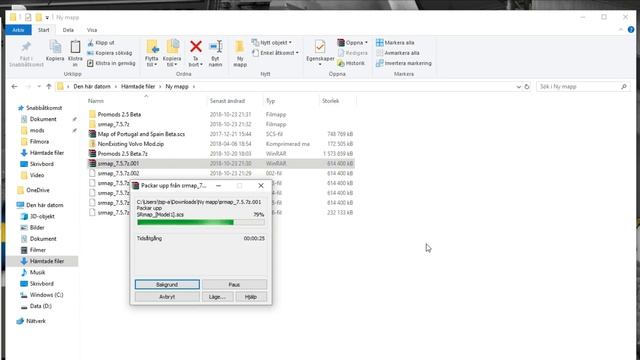The image size is (640, 360).
Task: Cancel extraction with Avbryt button
Action: tap(167, 297)
